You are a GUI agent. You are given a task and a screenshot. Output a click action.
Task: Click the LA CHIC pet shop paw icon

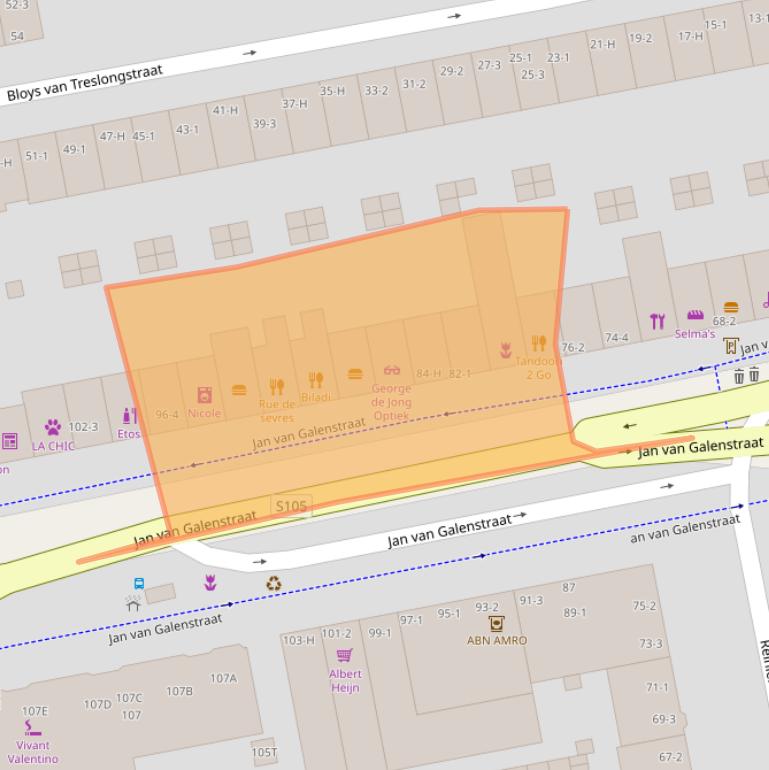(52, 427)
